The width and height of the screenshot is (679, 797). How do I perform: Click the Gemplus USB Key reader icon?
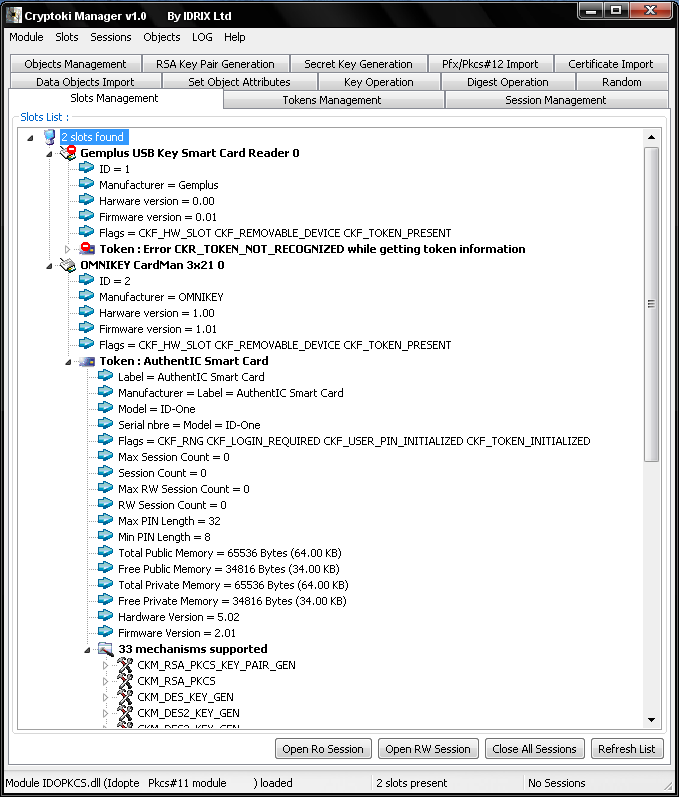tap(68, 152)
